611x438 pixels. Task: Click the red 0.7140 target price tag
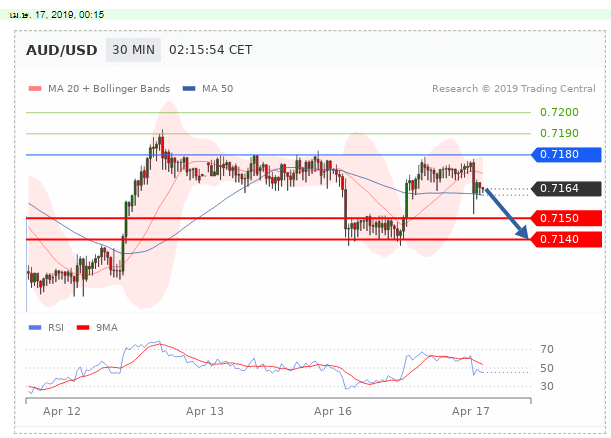point(567,239)
